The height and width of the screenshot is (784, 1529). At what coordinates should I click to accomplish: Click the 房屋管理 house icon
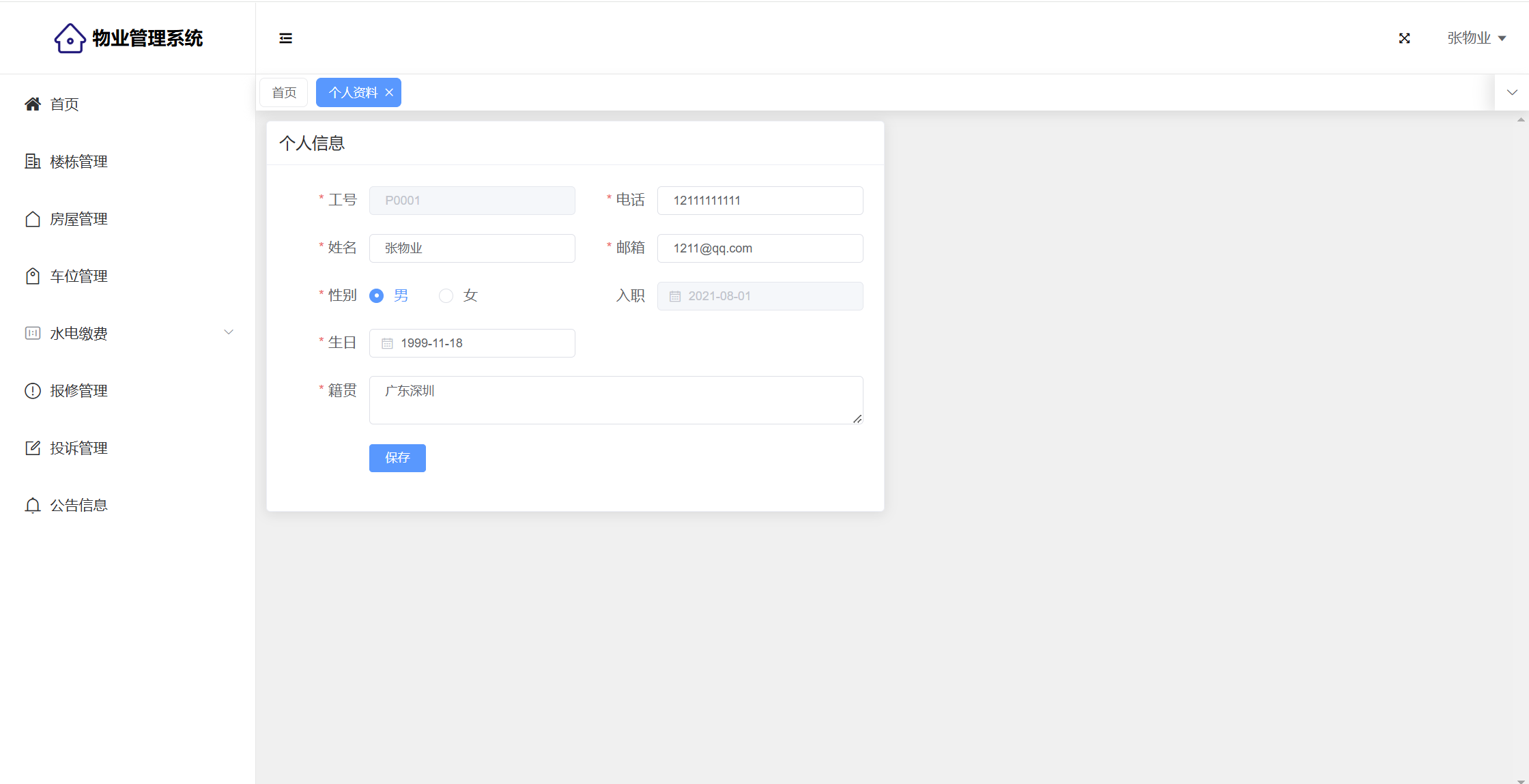click(x=33, y=219)
